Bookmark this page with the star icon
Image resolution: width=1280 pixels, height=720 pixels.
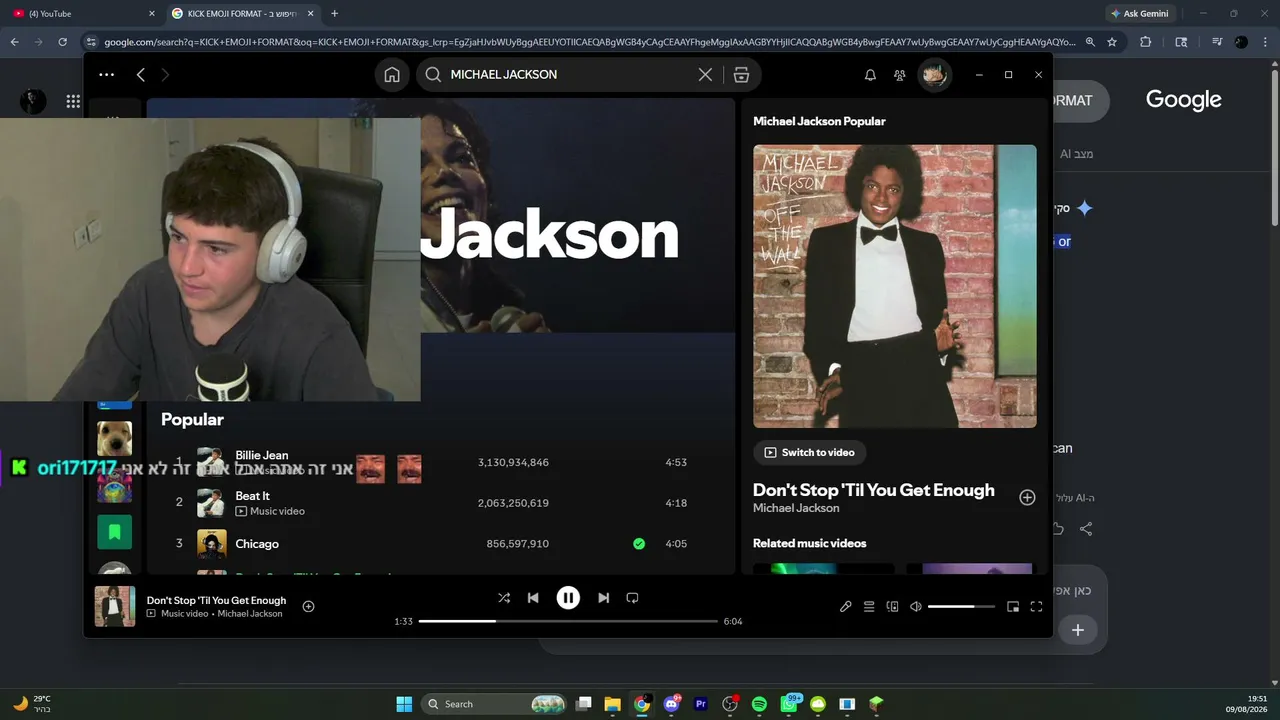[x=1112, y=42]
